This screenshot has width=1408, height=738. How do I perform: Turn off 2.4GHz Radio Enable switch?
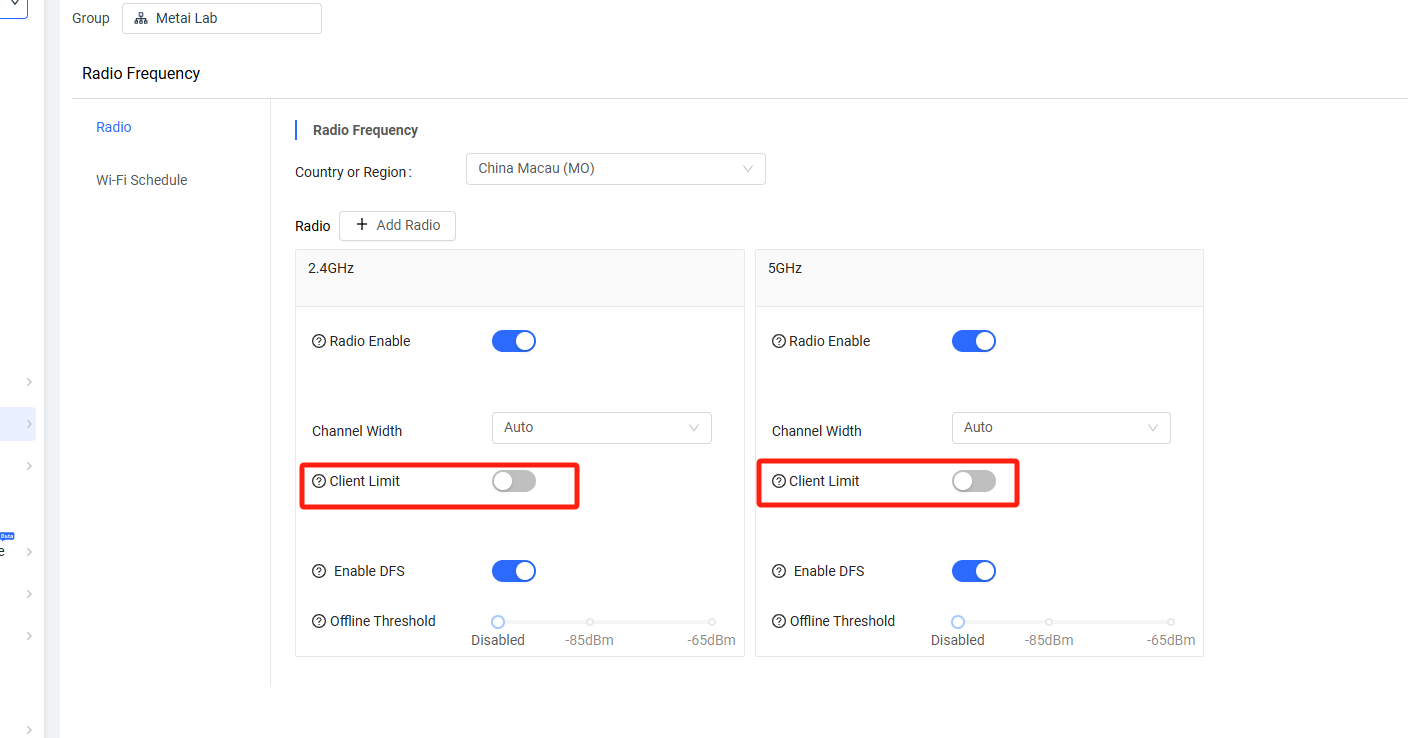click(x=513, y=341)
